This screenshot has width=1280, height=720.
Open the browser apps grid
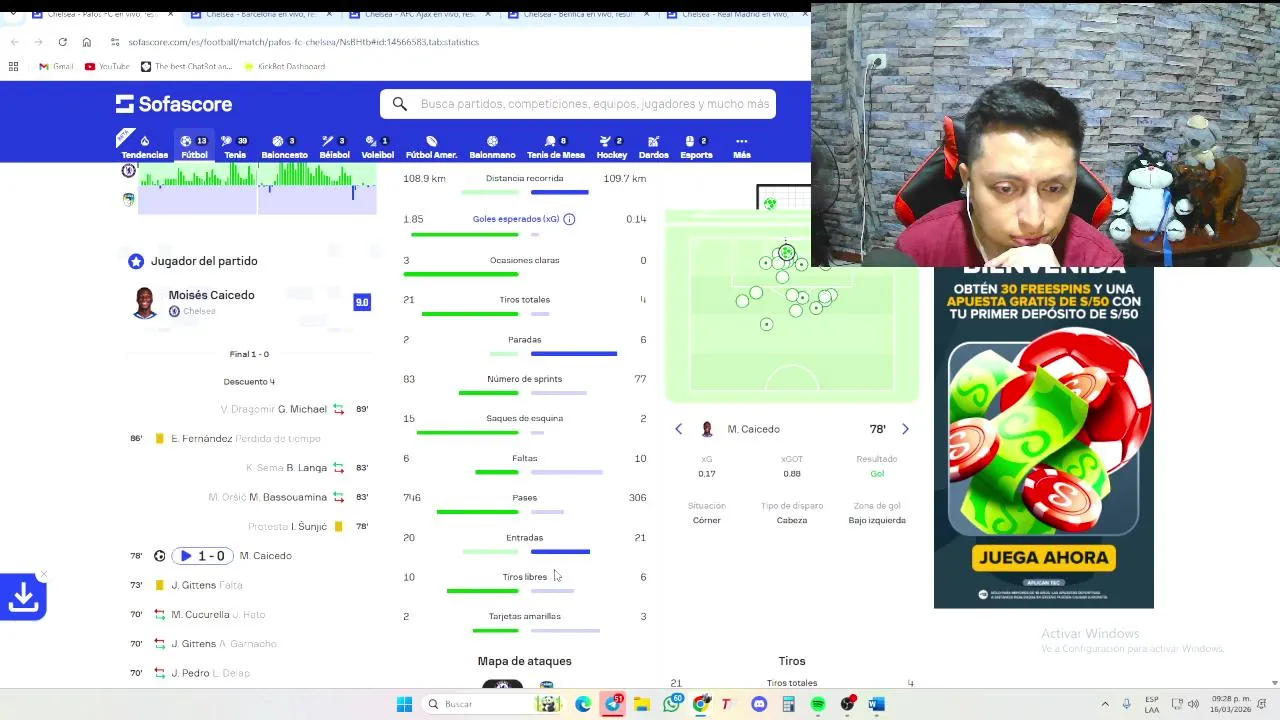point(13,66)
